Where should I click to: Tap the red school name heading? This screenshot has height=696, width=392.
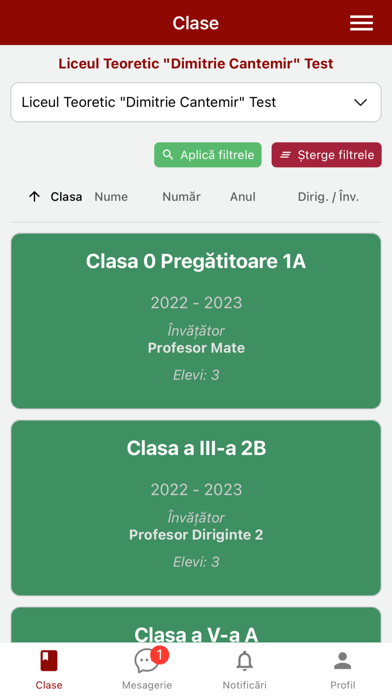coord(196,63)
